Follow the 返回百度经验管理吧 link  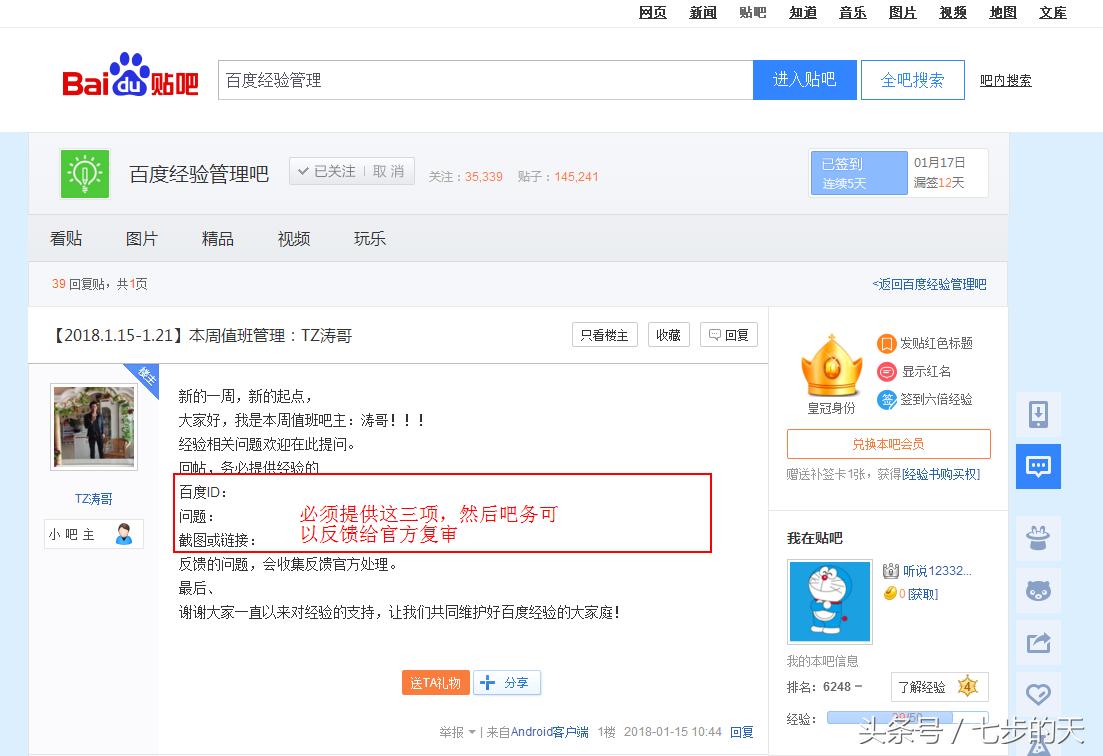[932, 284]
